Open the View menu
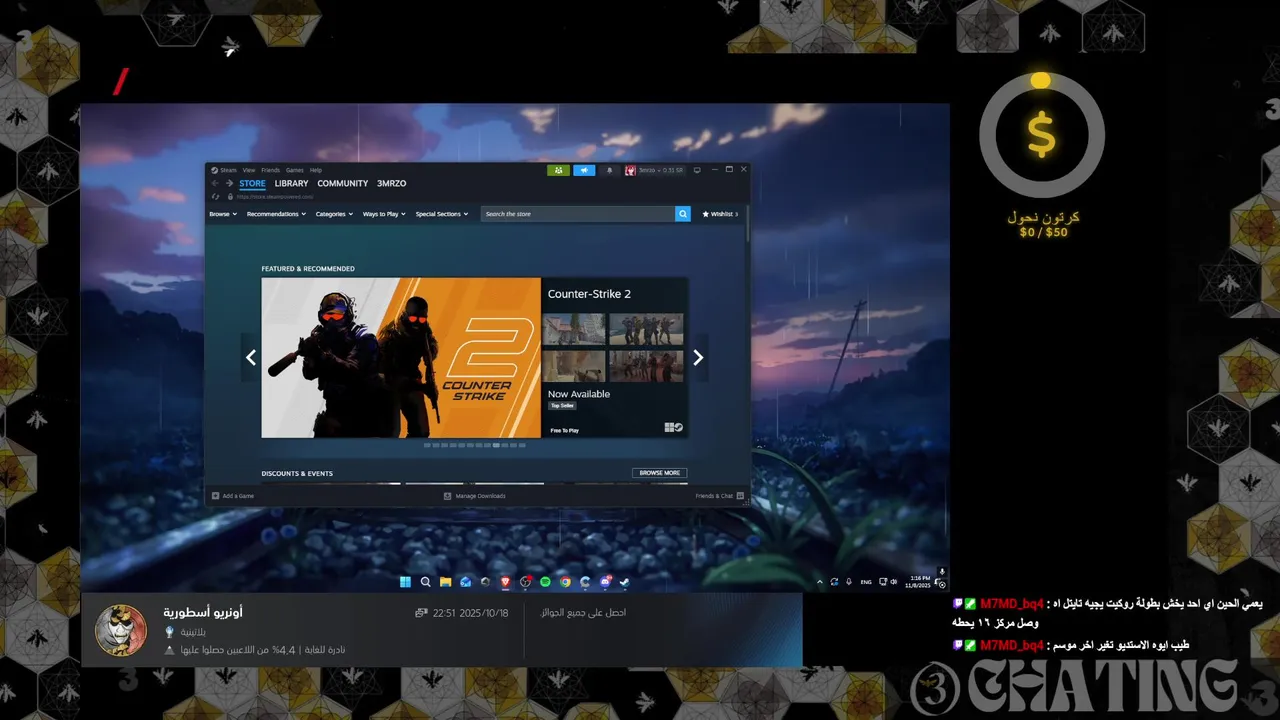The height and width of the screenshot is (720, 1280). tap(248, 170)
